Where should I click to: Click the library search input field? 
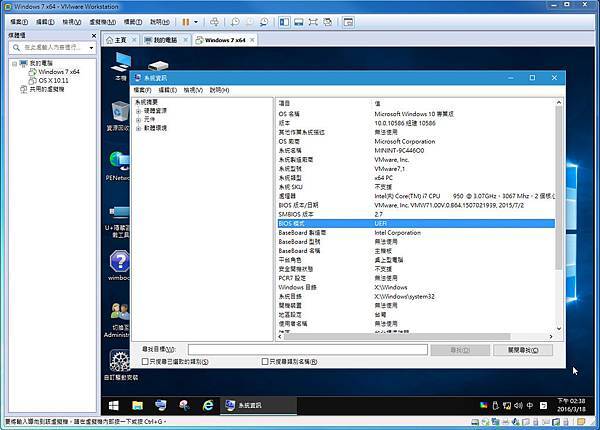click(50, 47)
